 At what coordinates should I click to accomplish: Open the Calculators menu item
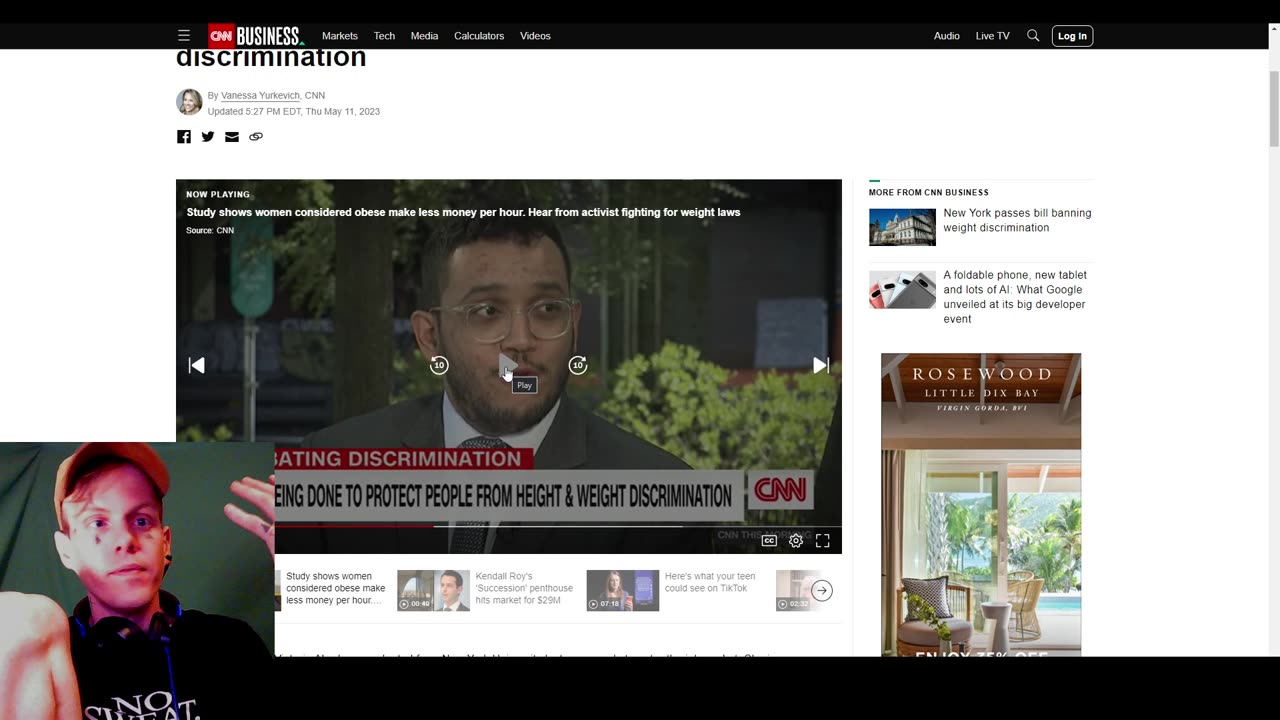(x=479, y=36)
